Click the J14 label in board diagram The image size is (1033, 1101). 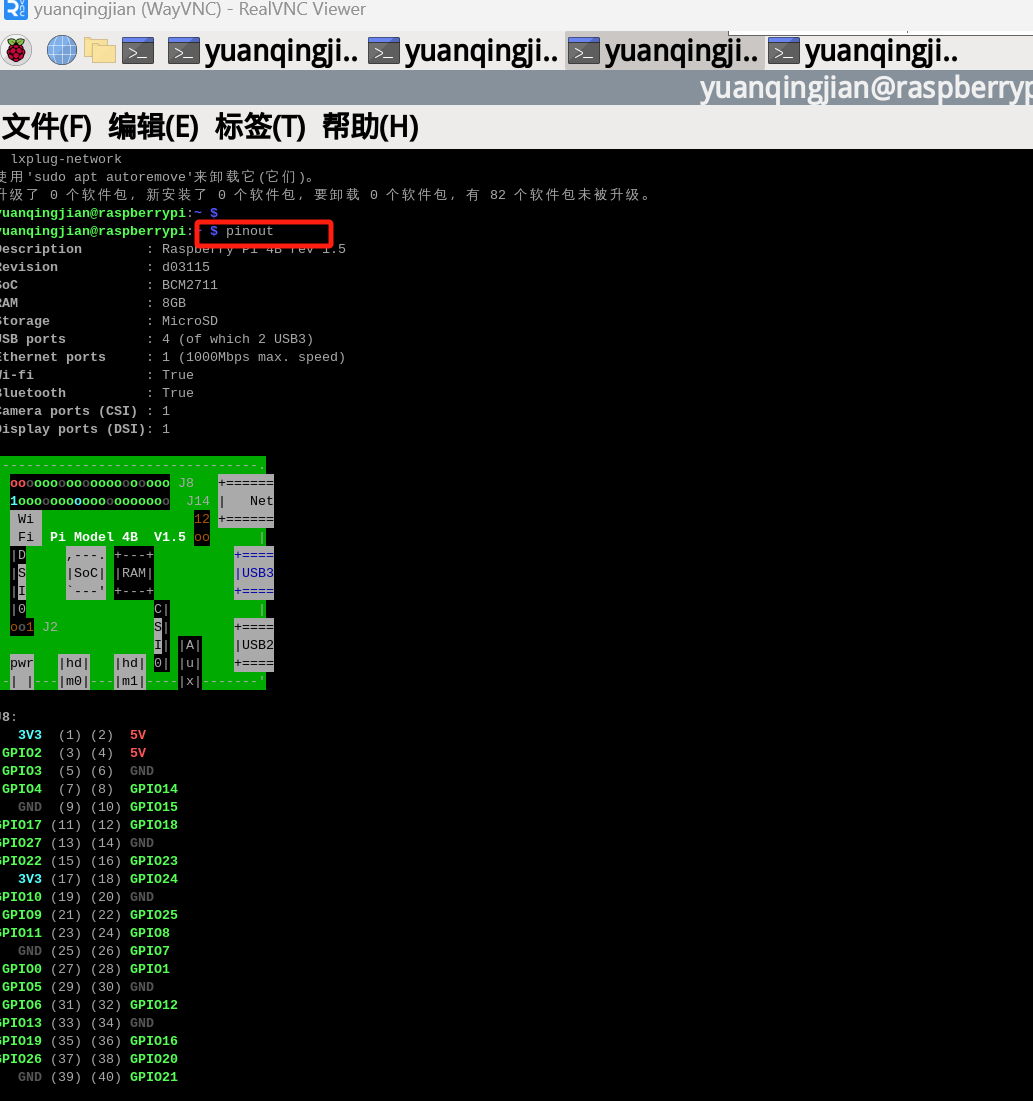click(198, 501)
